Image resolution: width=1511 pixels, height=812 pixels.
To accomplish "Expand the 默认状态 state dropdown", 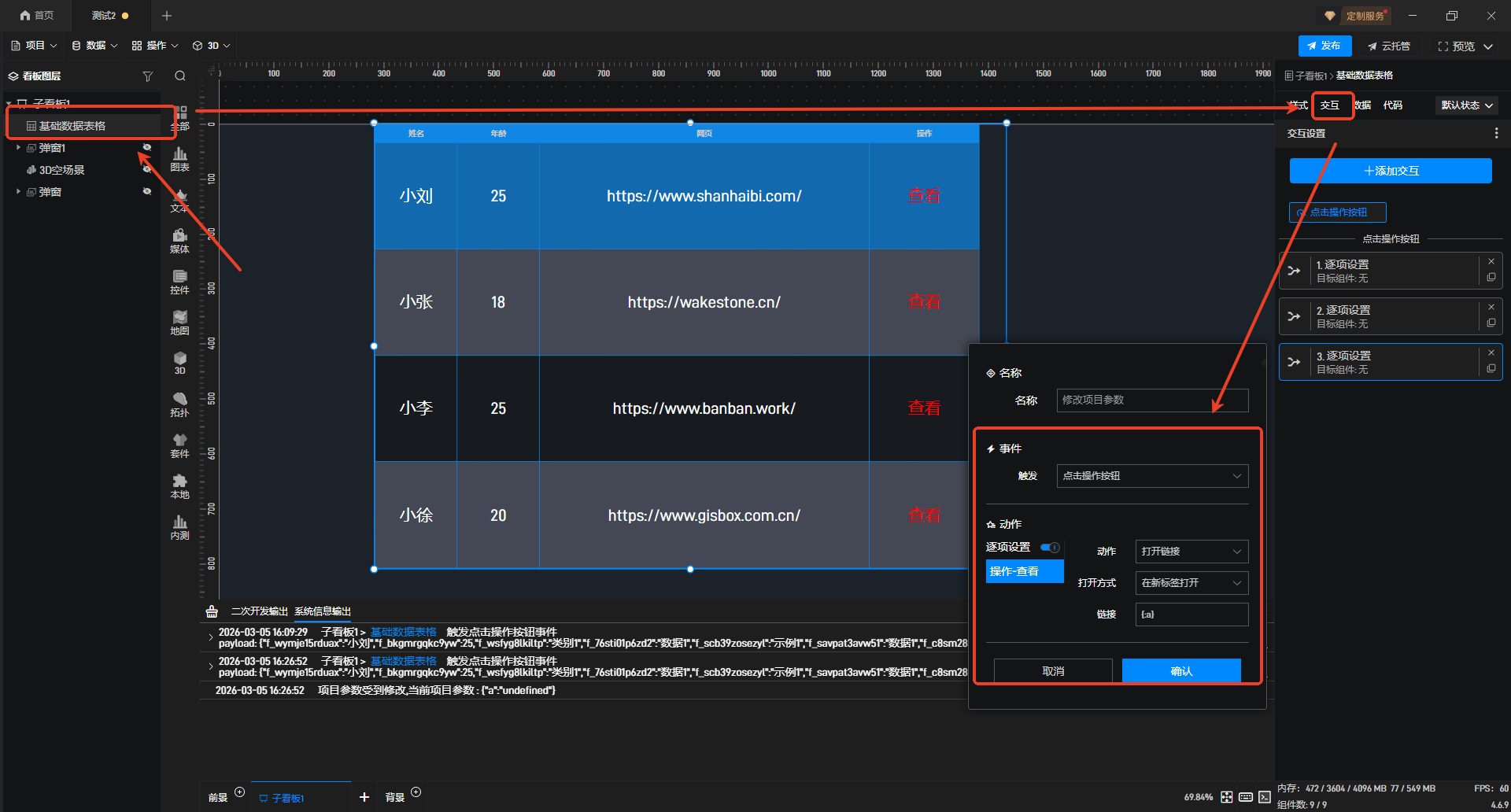I will coord(1467,105).
